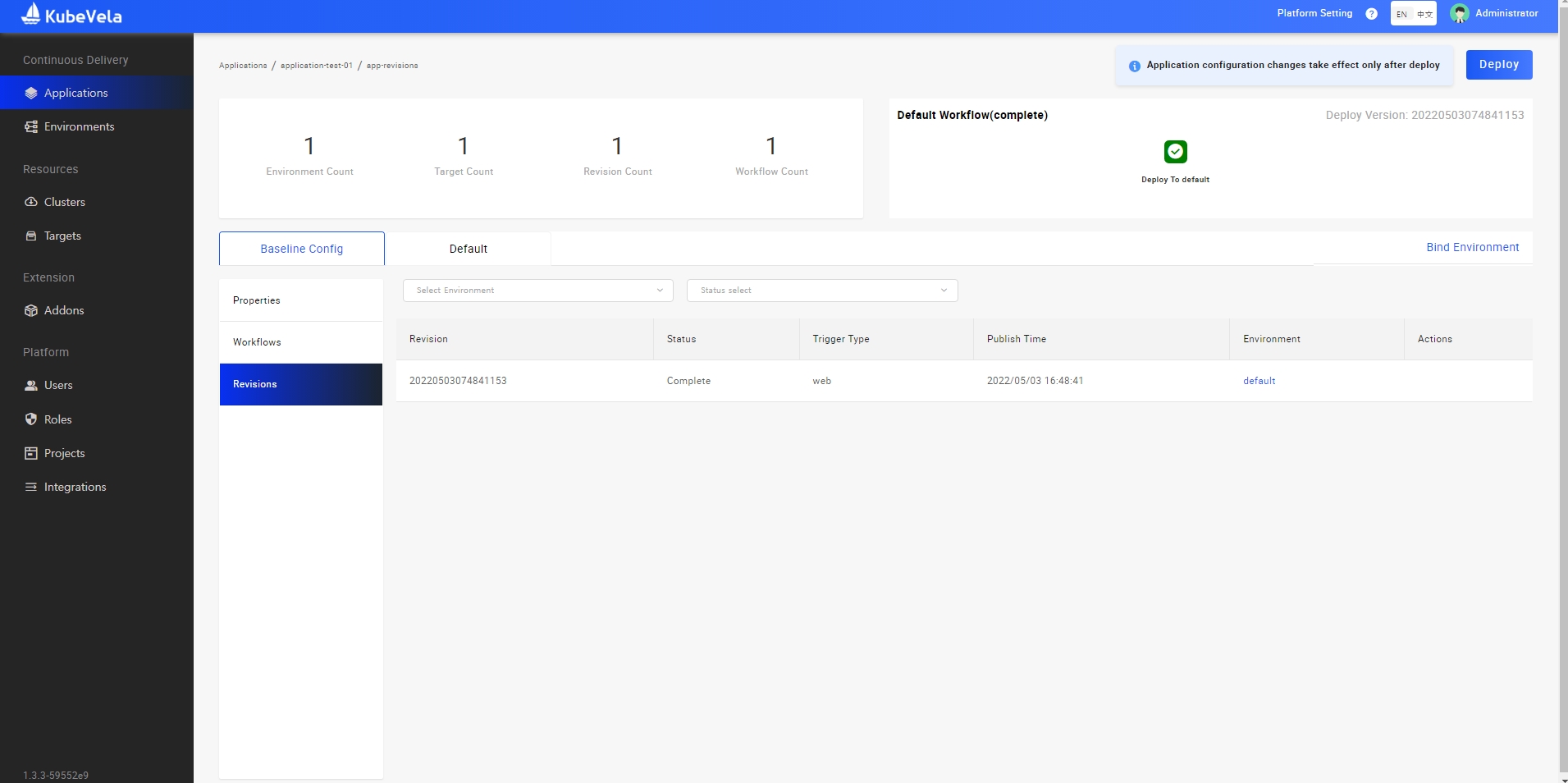Switch language to Chinese (中文)

click(x=1424, y=15)
